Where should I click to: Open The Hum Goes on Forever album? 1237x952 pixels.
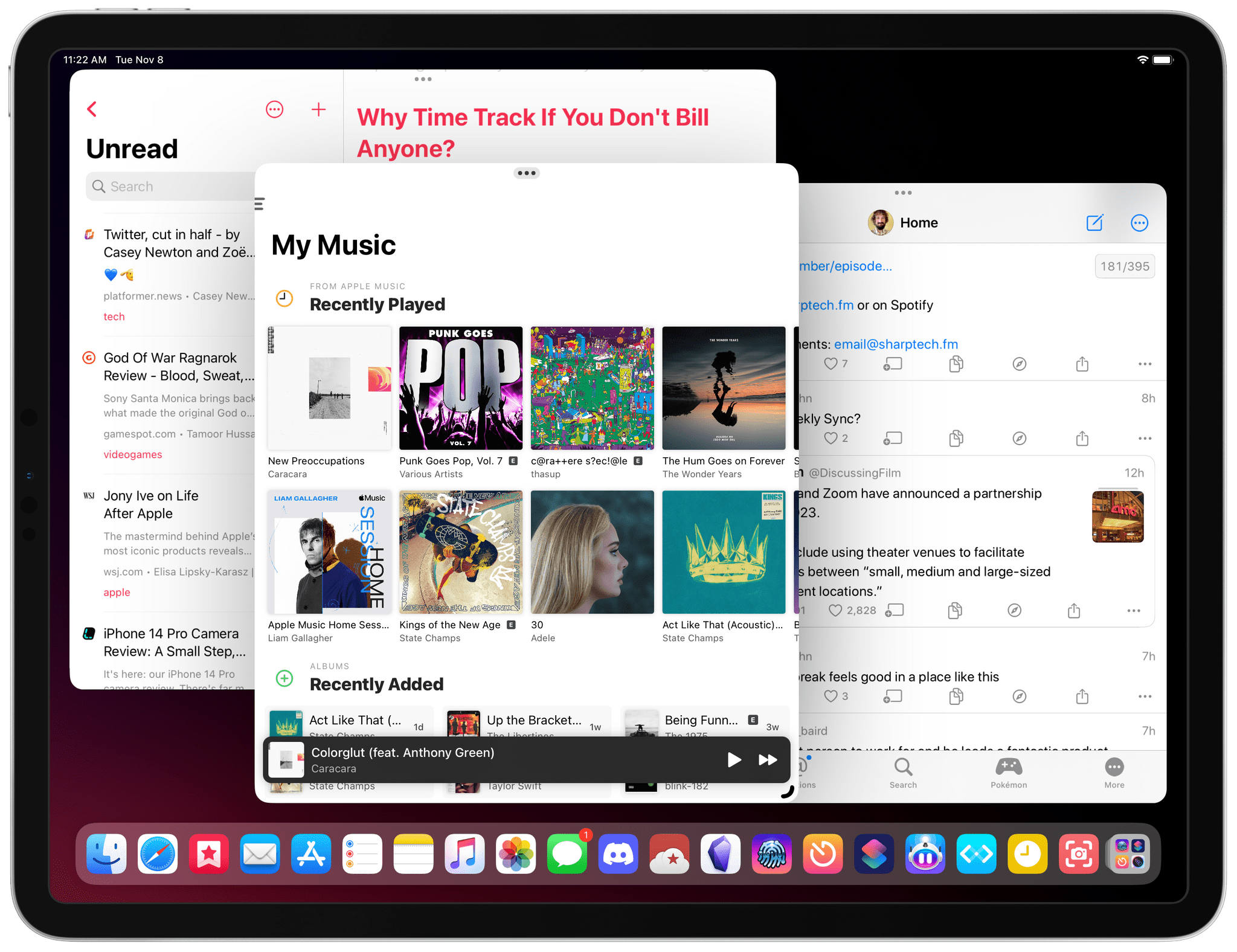724,388
